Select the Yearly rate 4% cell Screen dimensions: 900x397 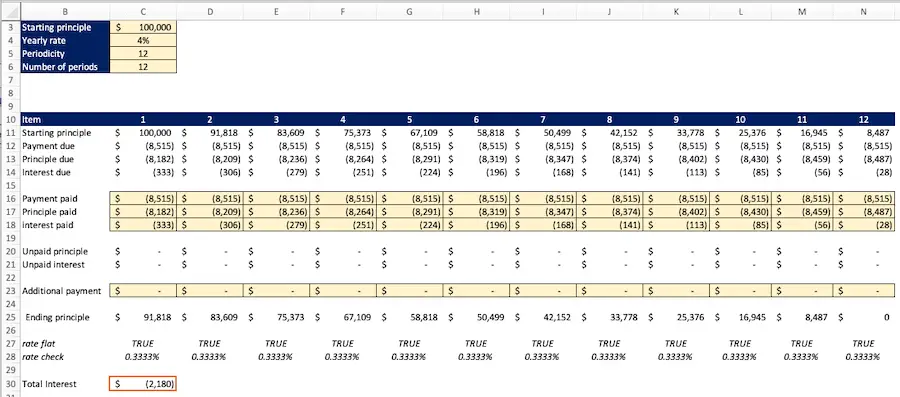142,40
